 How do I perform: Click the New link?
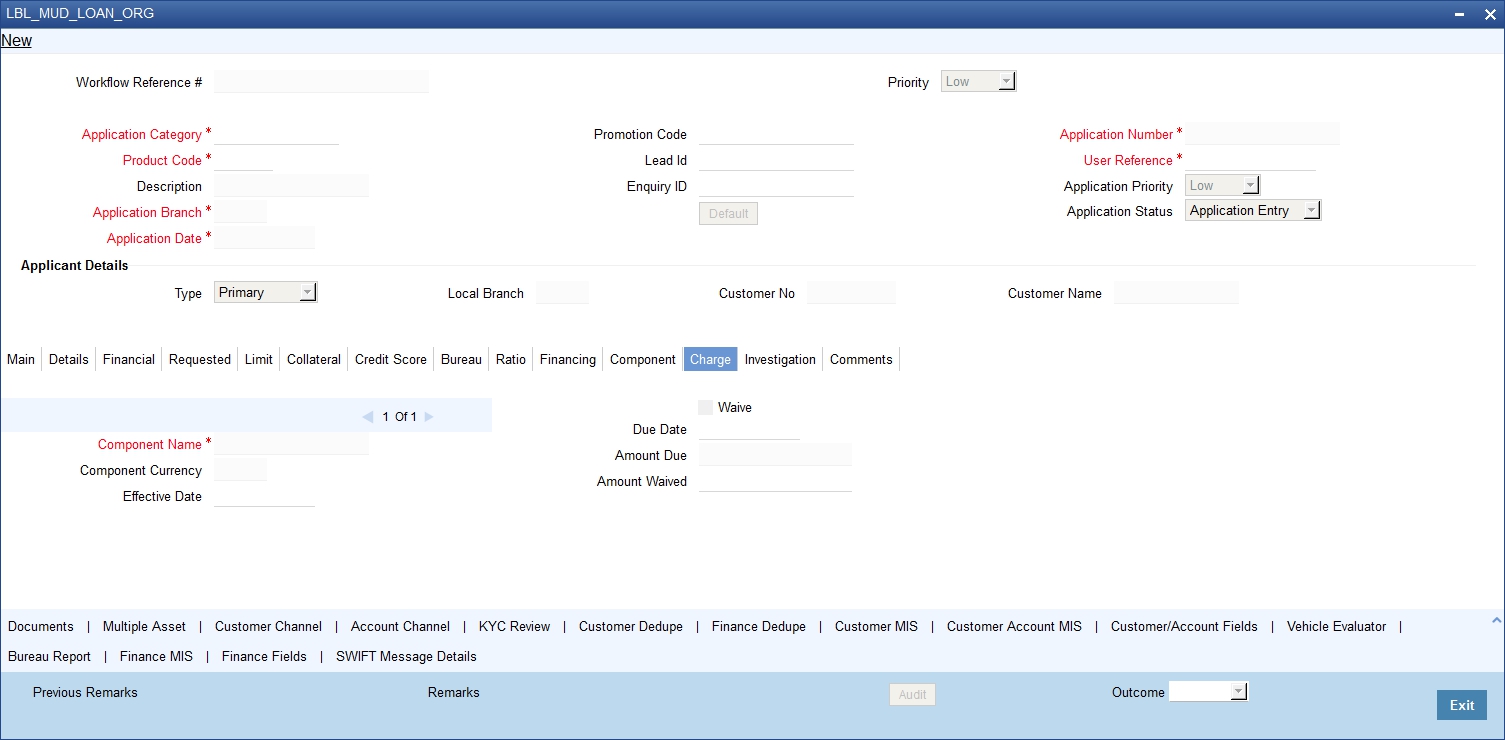tap(16, 41)
